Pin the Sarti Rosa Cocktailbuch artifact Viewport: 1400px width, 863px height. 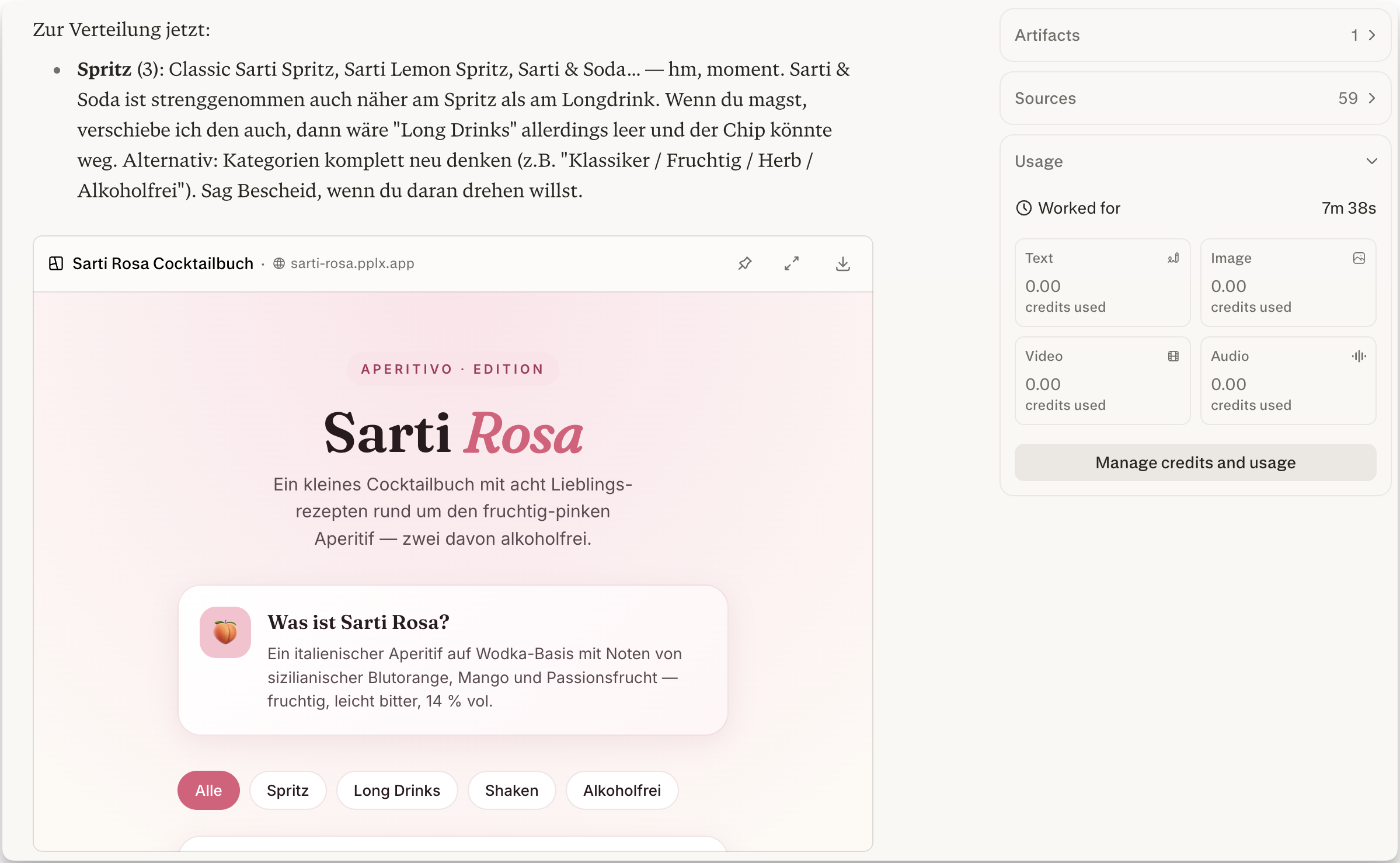tap(744, 264)
